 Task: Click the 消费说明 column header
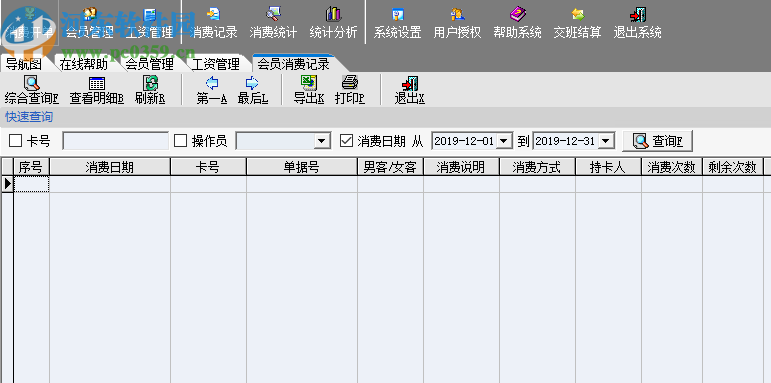pos(461,167)
